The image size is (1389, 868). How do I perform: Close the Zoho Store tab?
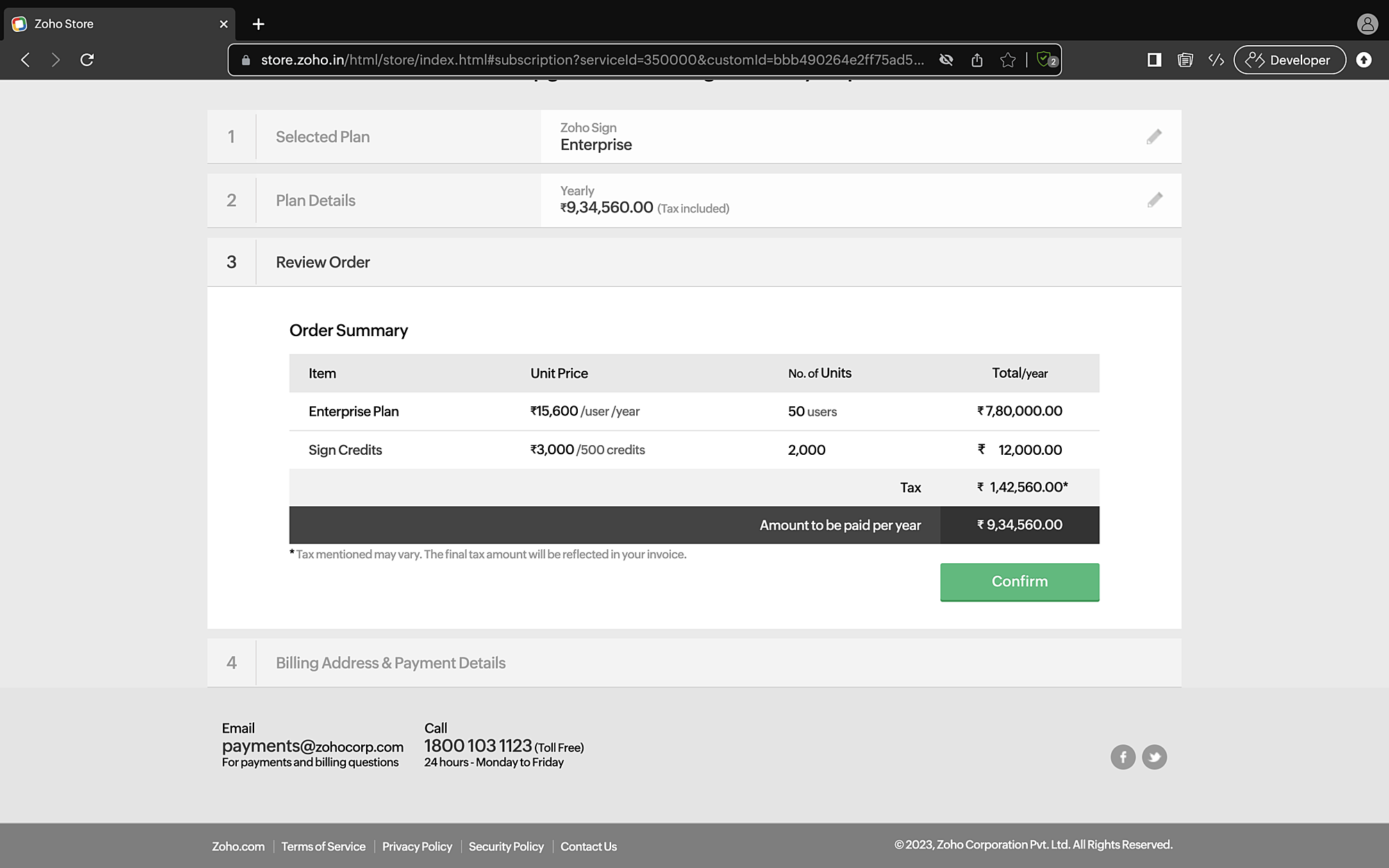click(x=224, y=24)
